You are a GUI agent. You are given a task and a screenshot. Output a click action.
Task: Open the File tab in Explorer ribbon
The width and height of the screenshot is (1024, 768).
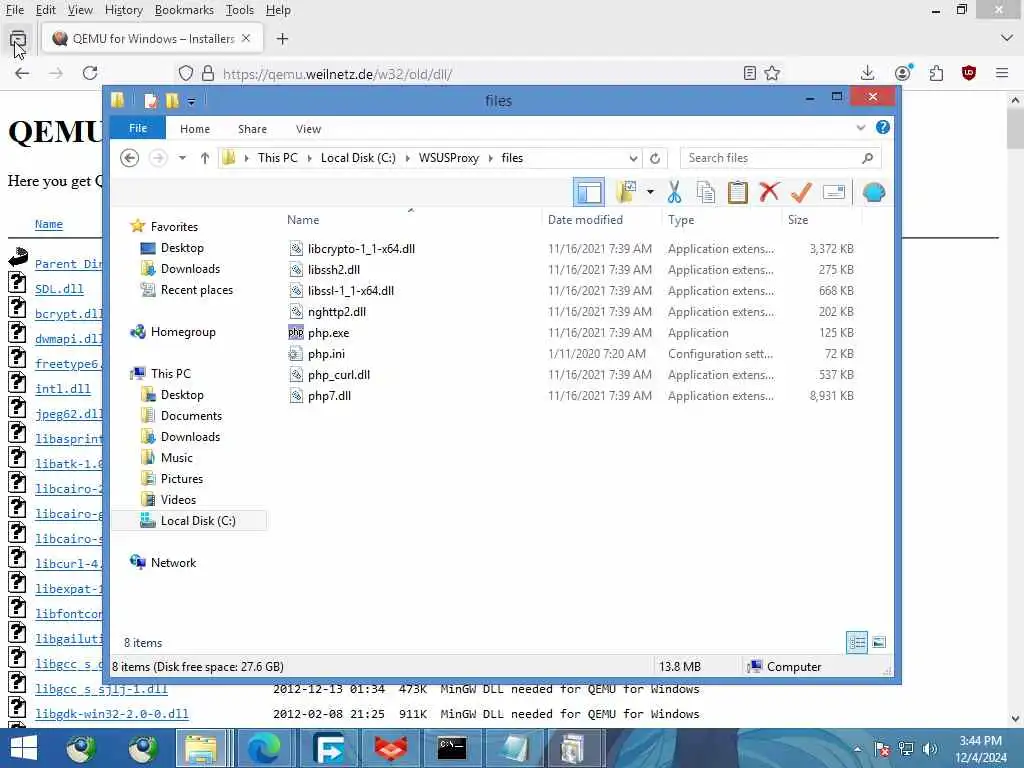pos(138,128)
